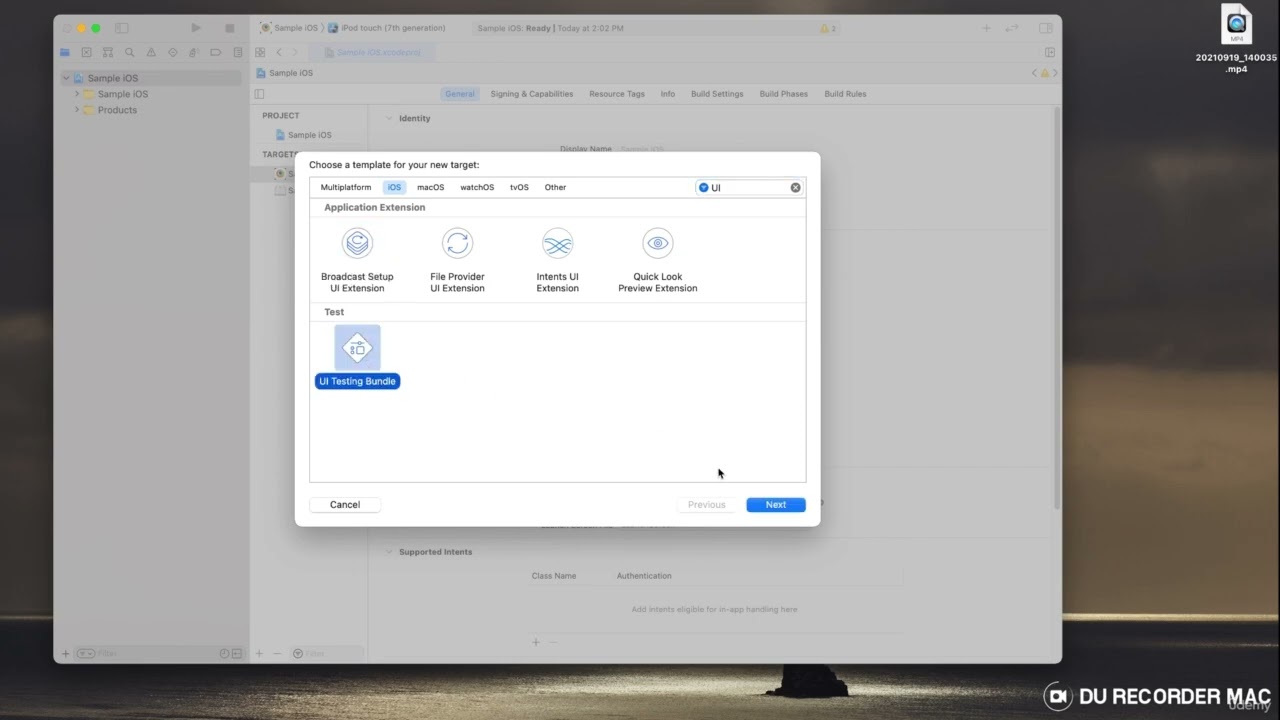Click the Stop button in Xcode toolbar
This screenshot has width=1280, height=720.
point(230,28)
